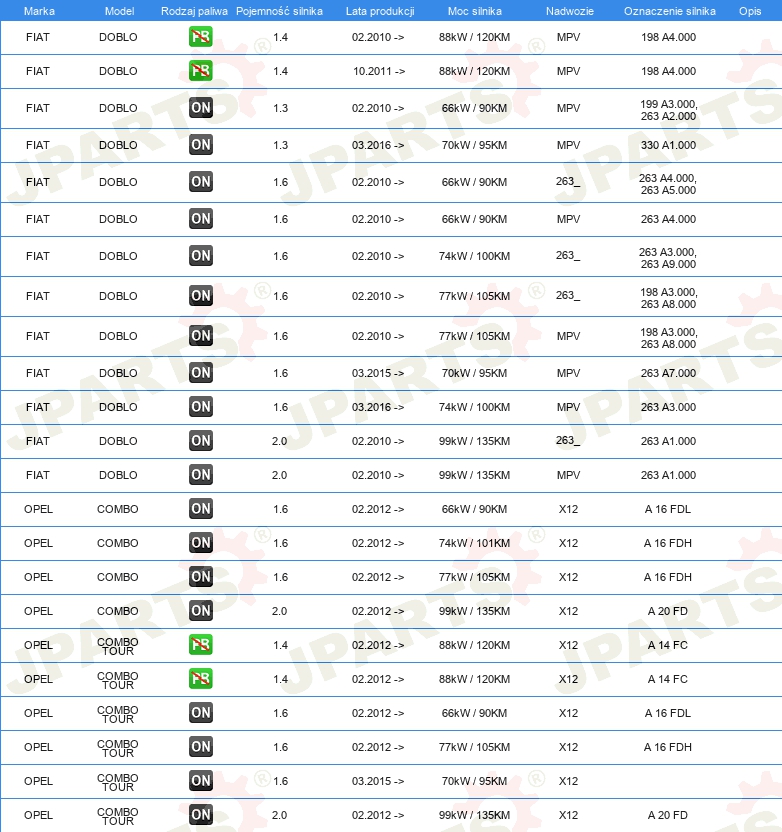782x832 pixels.
Task: Click the Rodzaj paliwa column header
Action: click(x=194, y=11)
